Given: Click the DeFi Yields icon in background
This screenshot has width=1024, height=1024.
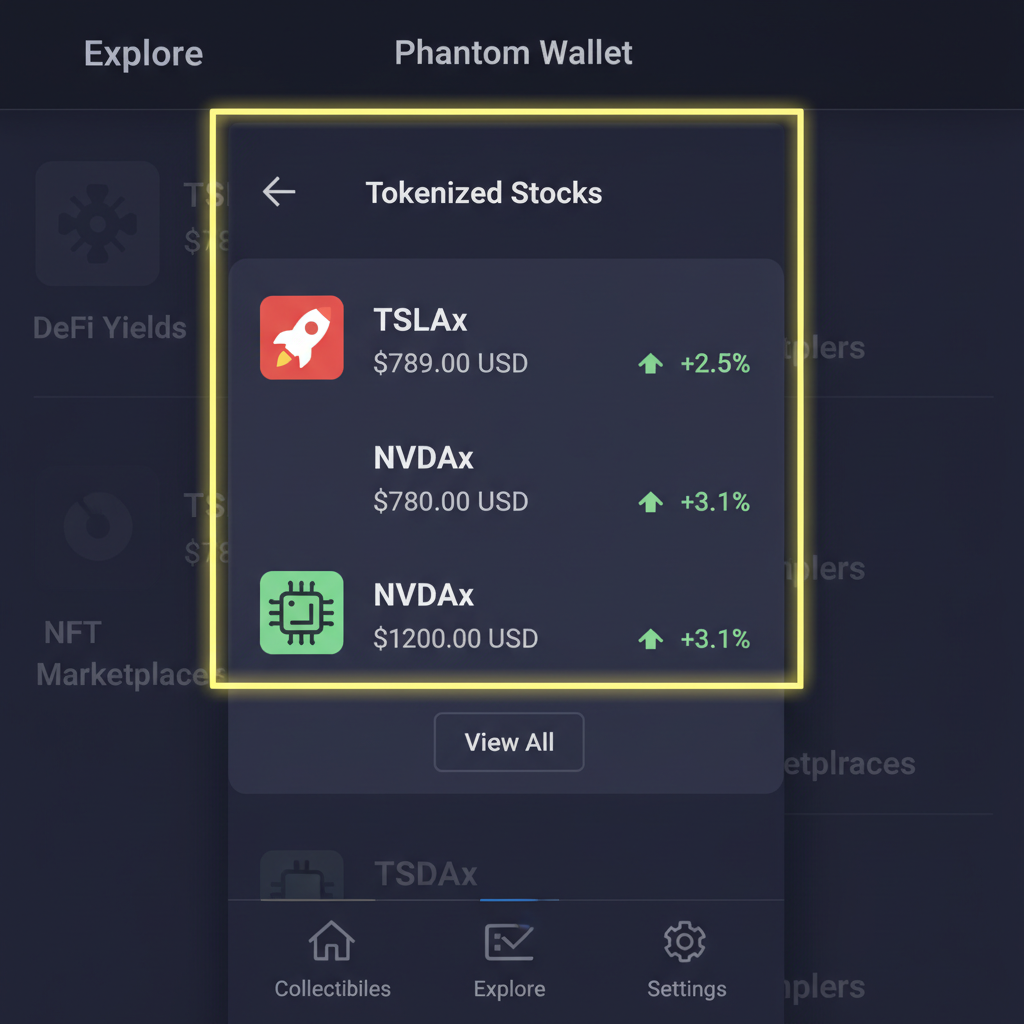Looking at the screenshot, I should click(x=97, y=224).
